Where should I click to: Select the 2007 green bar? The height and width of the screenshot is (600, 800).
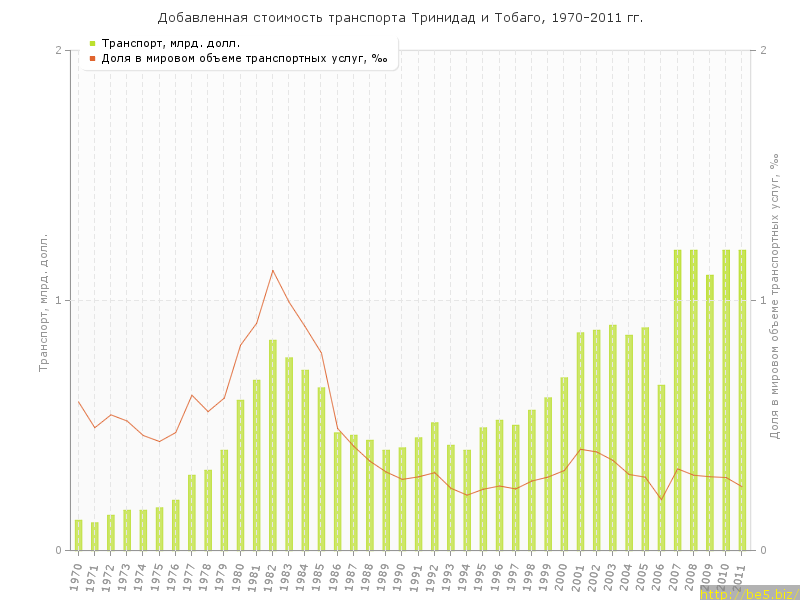[677, 400]
